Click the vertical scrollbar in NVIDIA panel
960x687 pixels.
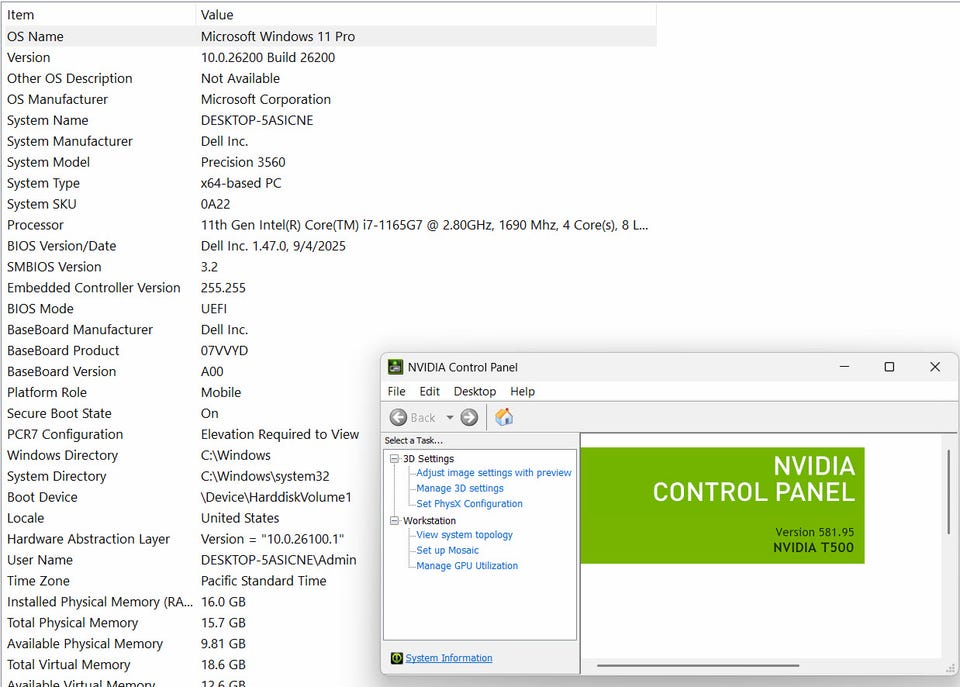click(948, 491)
